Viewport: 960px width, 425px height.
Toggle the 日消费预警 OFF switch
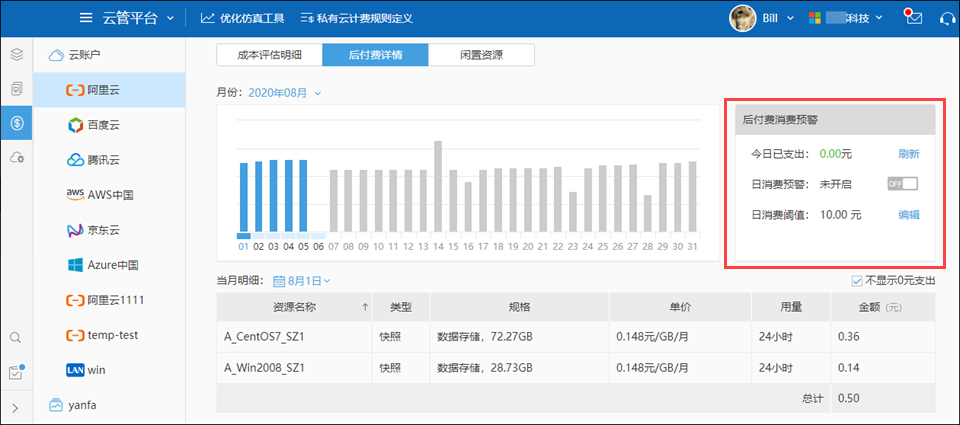tap(902, 183)
